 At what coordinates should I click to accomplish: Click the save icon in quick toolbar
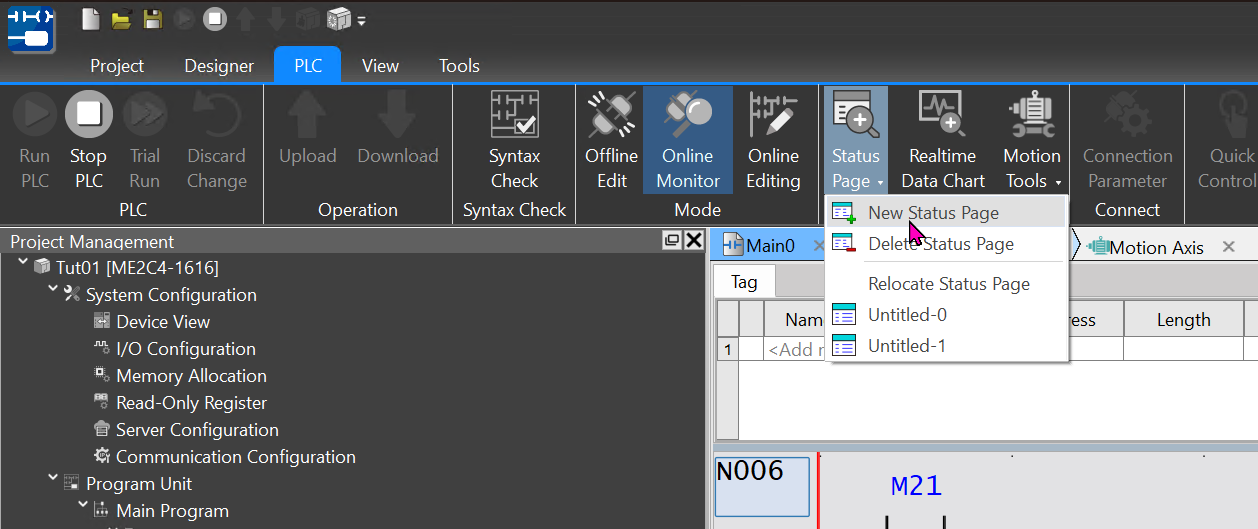152,19
